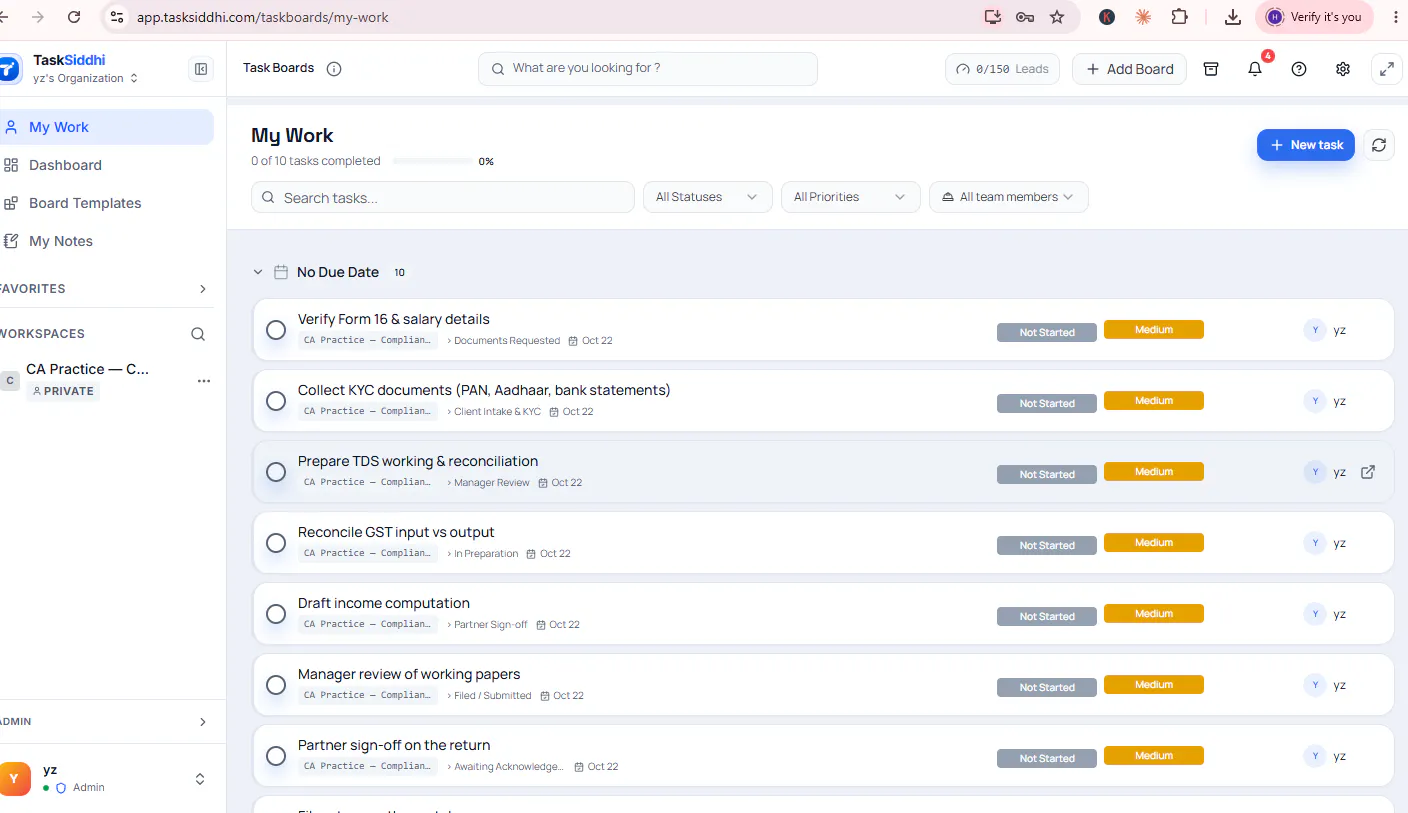Mark Manager review task complete

tap(276, 685)
